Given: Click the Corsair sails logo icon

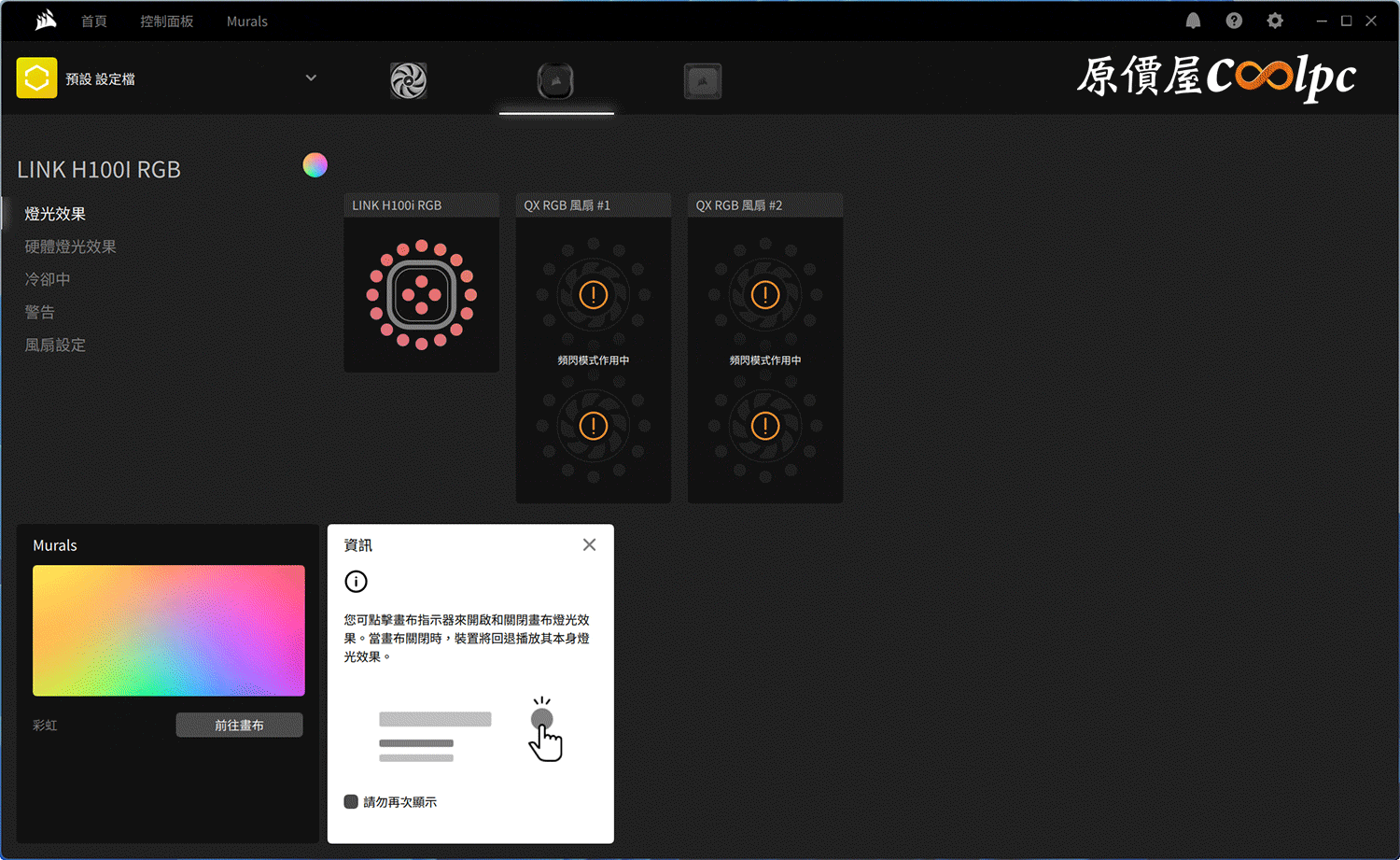Looking at the screenshot, I should [x=45, y=21].
